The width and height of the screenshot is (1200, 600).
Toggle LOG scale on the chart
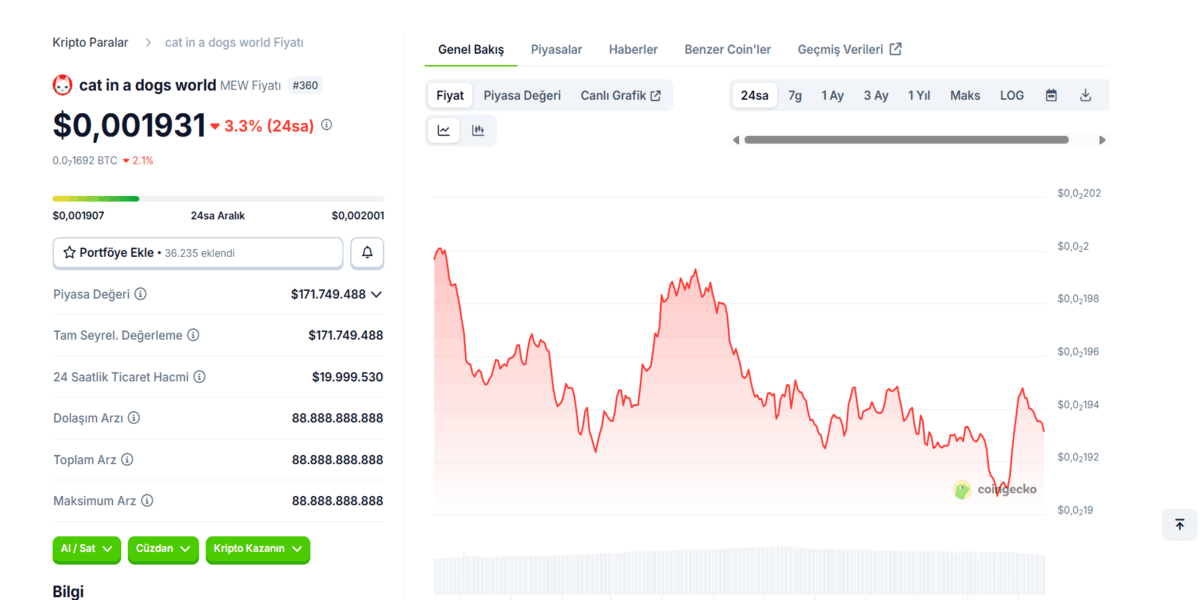click(x=1012, y=96)
